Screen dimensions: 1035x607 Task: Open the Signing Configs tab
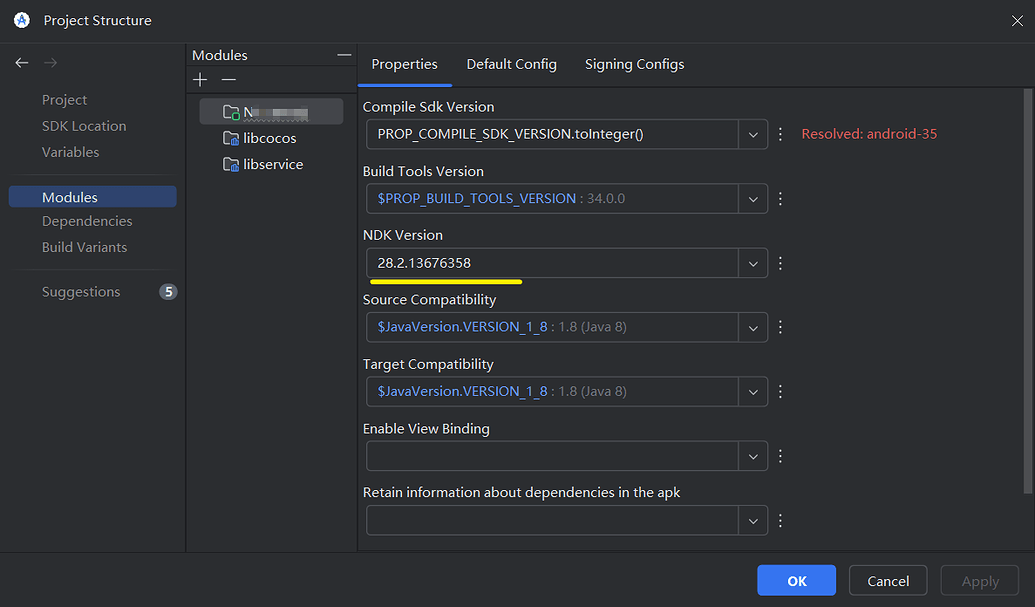pos(634,63)
